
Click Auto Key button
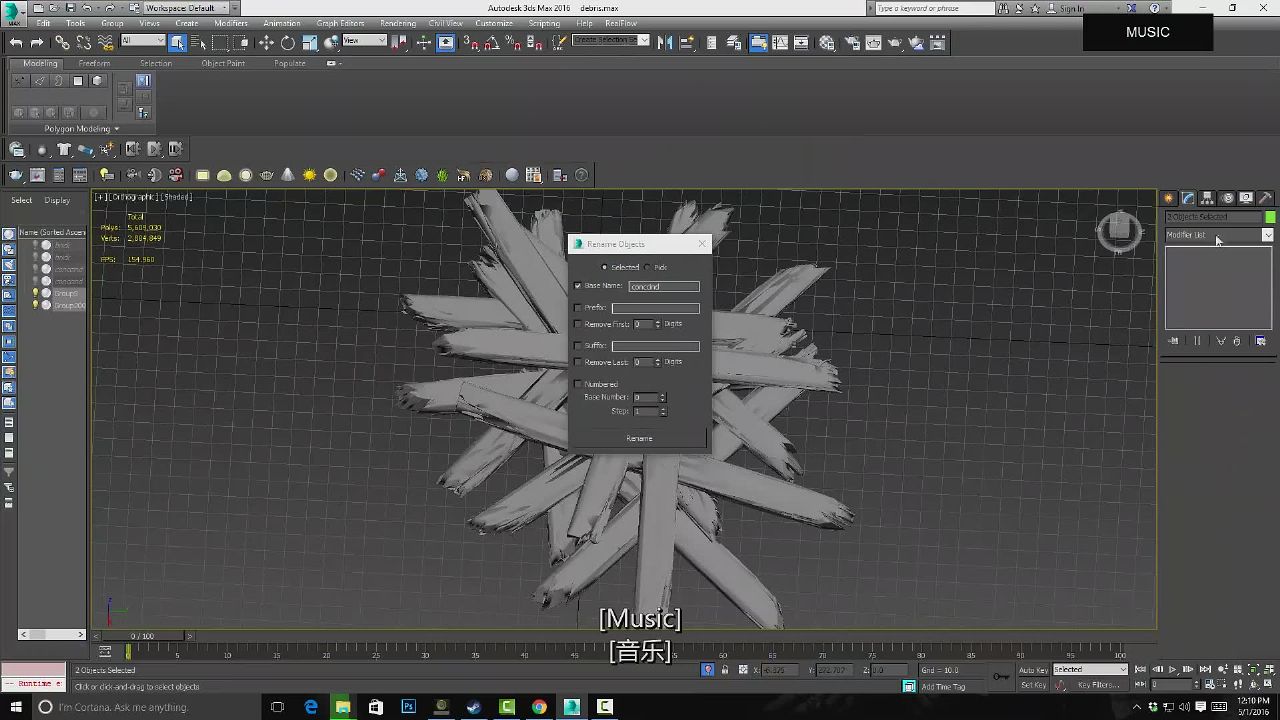pyautogui.click(x=1033, y=670)
